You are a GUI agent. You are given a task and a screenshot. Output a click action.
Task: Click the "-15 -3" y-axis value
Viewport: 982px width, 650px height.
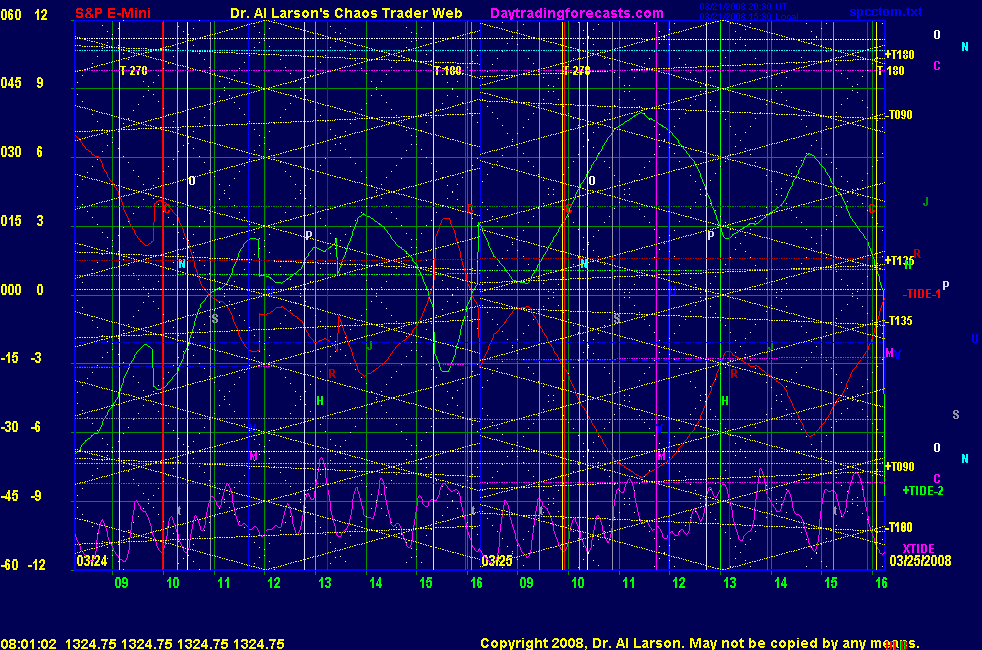[22, 358]
